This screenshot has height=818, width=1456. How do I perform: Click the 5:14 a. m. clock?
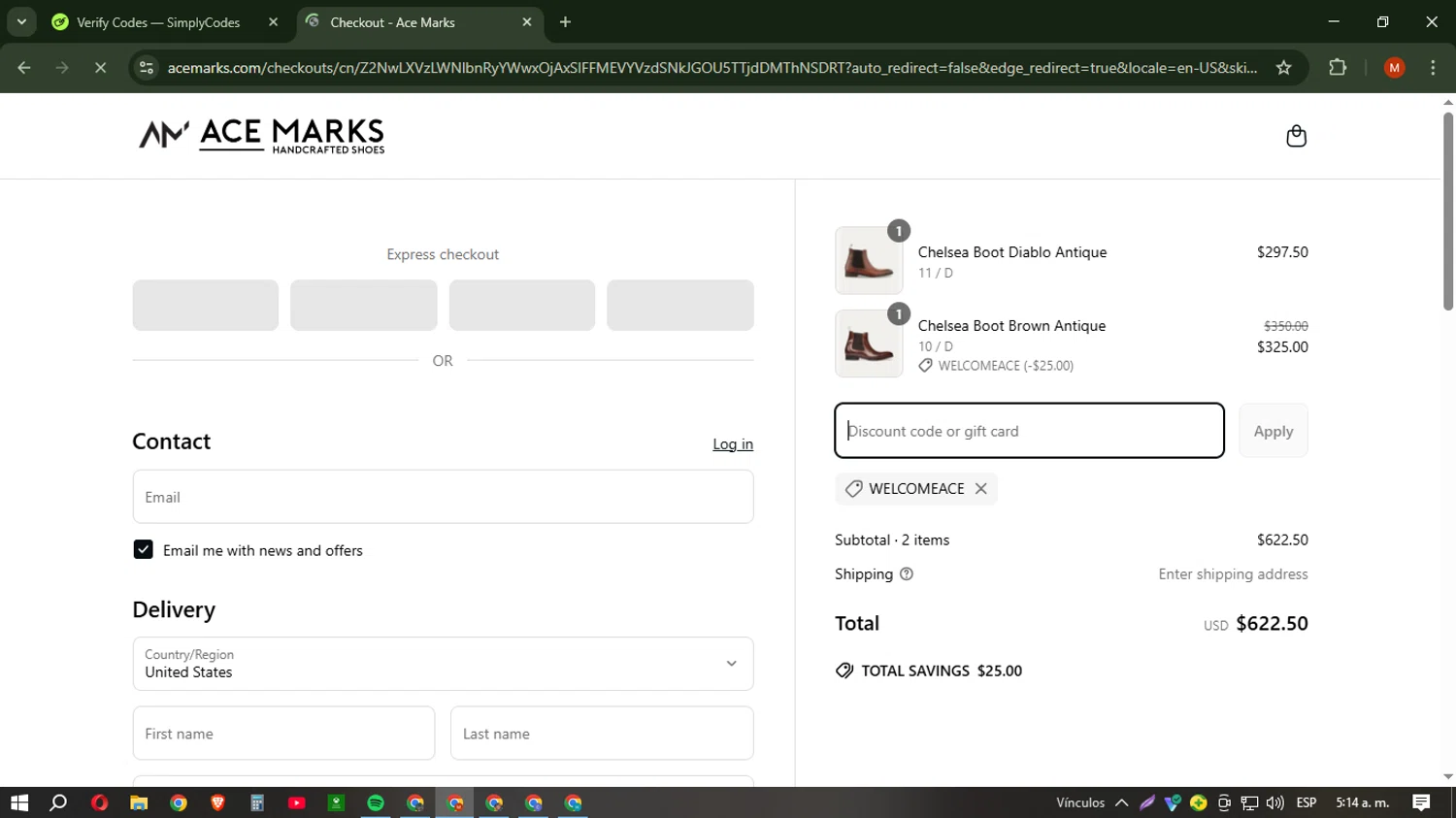point(1363,802)
